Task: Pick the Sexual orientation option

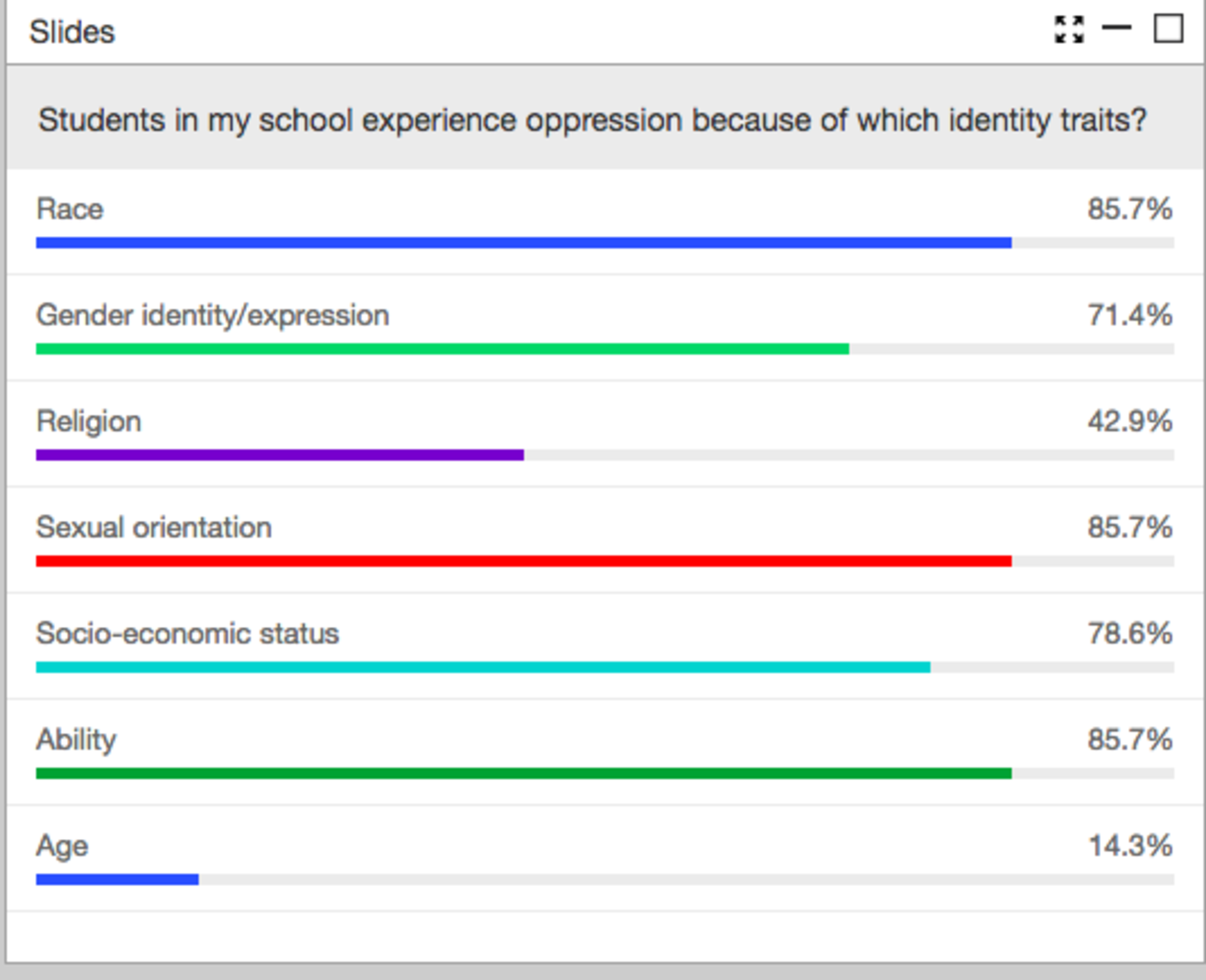Action: tap(154, 527)
